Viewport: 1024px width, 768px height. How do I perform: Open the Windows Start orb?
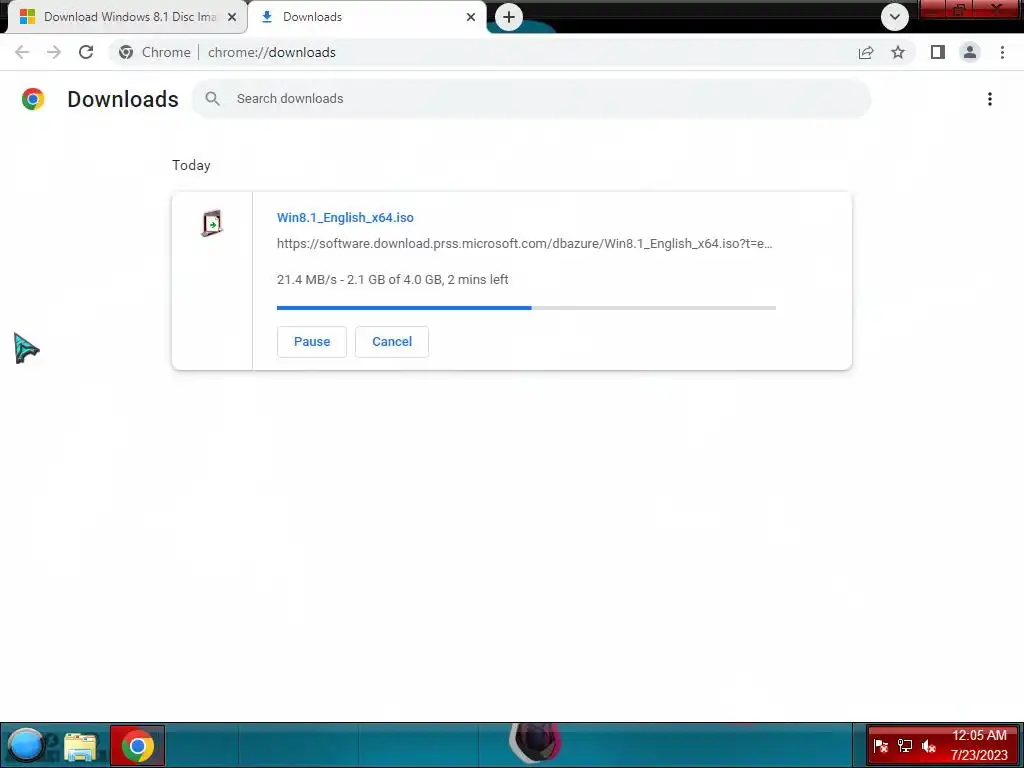click(26, 745)
